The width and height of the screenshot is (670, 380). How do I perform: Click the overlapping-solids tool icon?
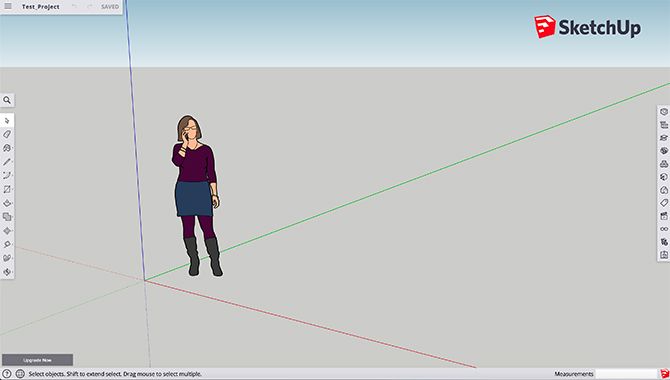click(7, 217)
